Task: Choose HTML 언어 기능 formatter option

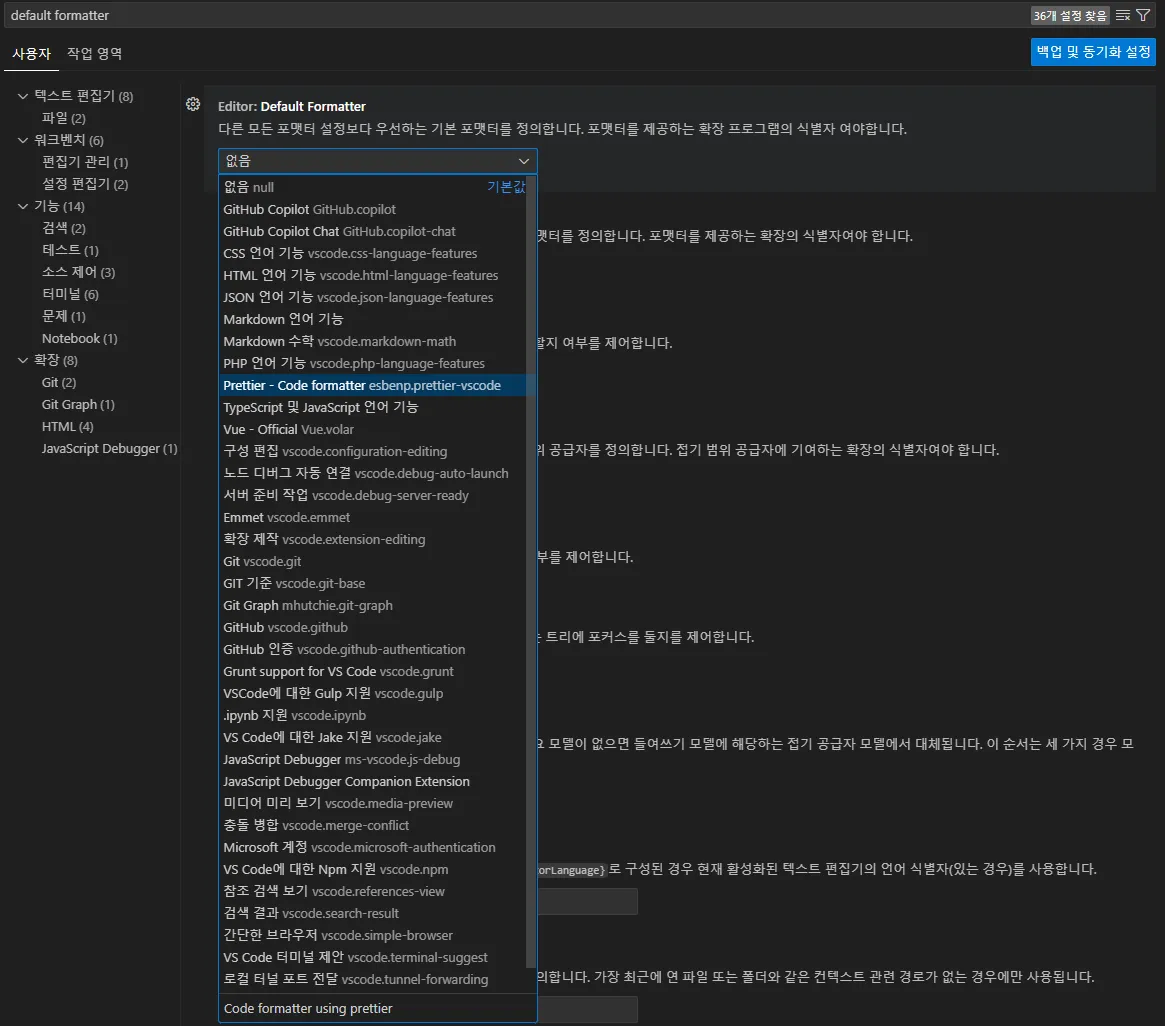Action: pyautogui.click(x=373, y=275)
